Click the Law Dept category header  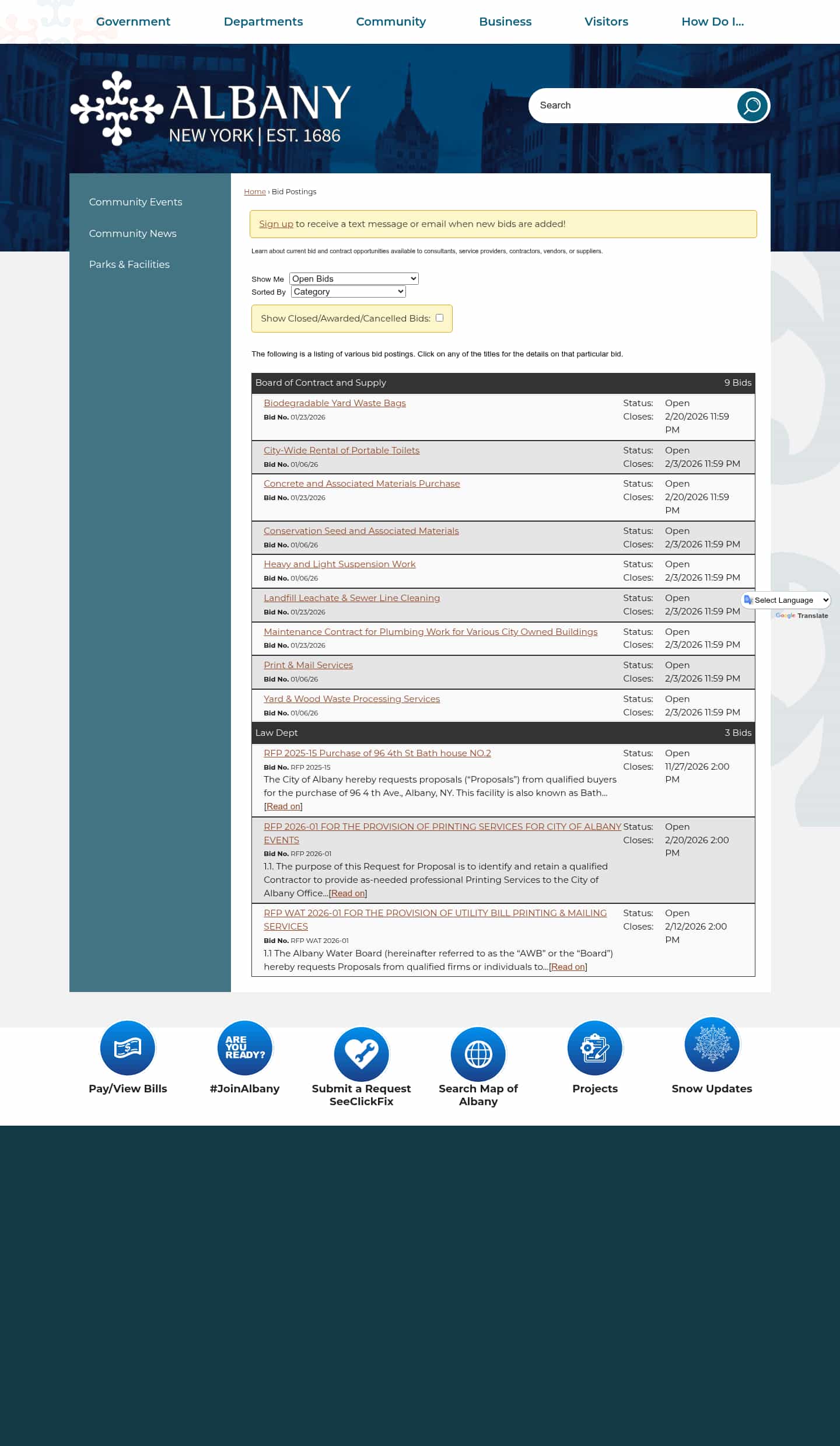pos(276,733)
